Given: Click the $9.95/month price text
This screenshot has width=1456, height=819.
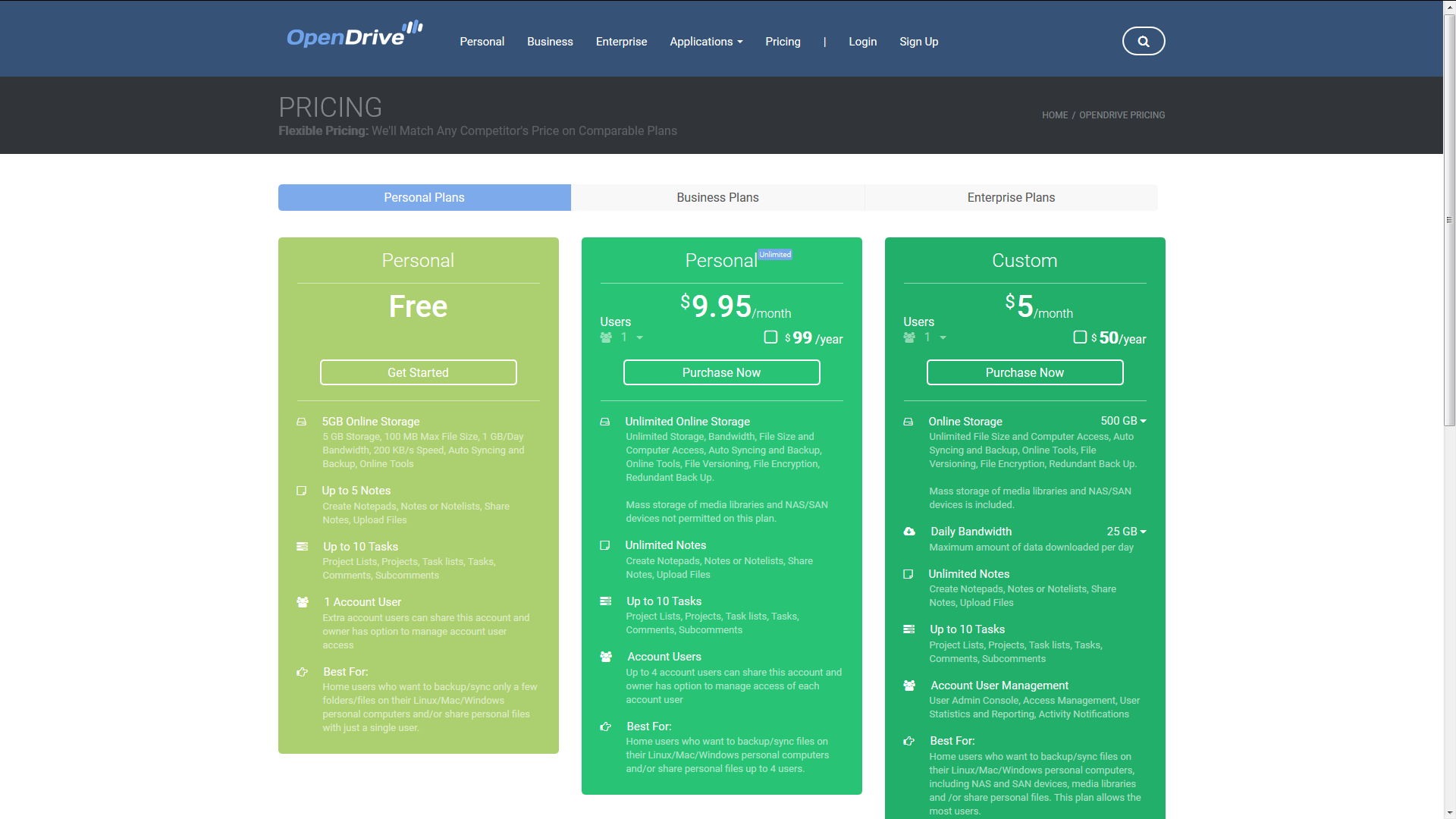Looking at the screenshot, I should (735, 306).
